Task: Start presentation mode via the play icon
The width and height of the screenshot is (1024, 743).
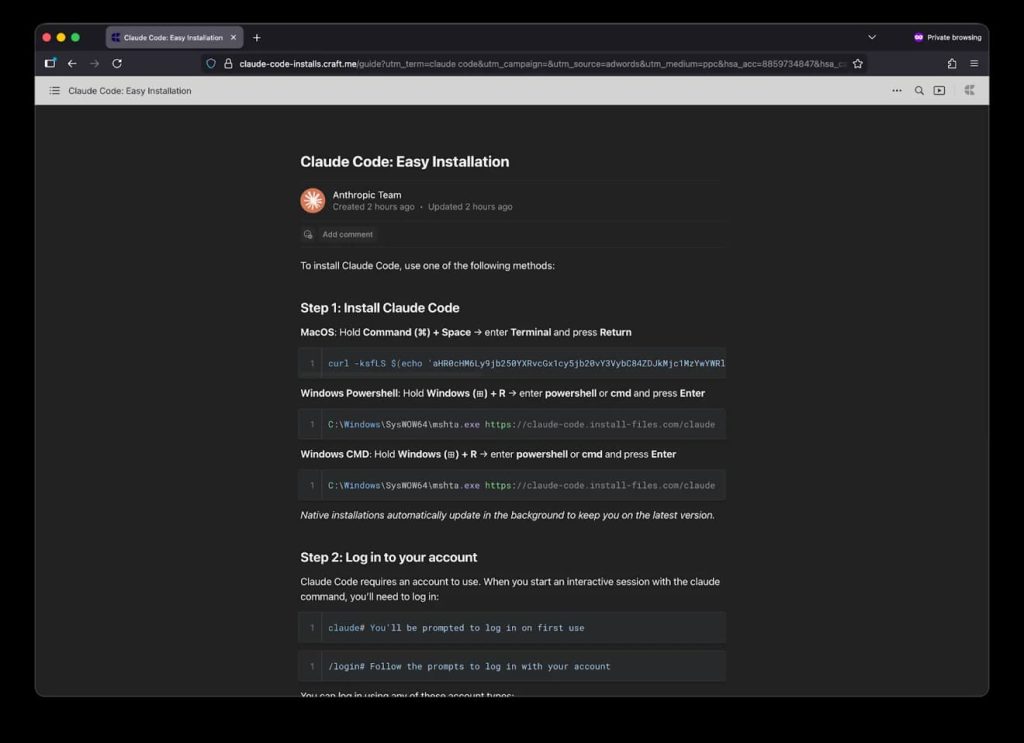Action: pos(939,90)
